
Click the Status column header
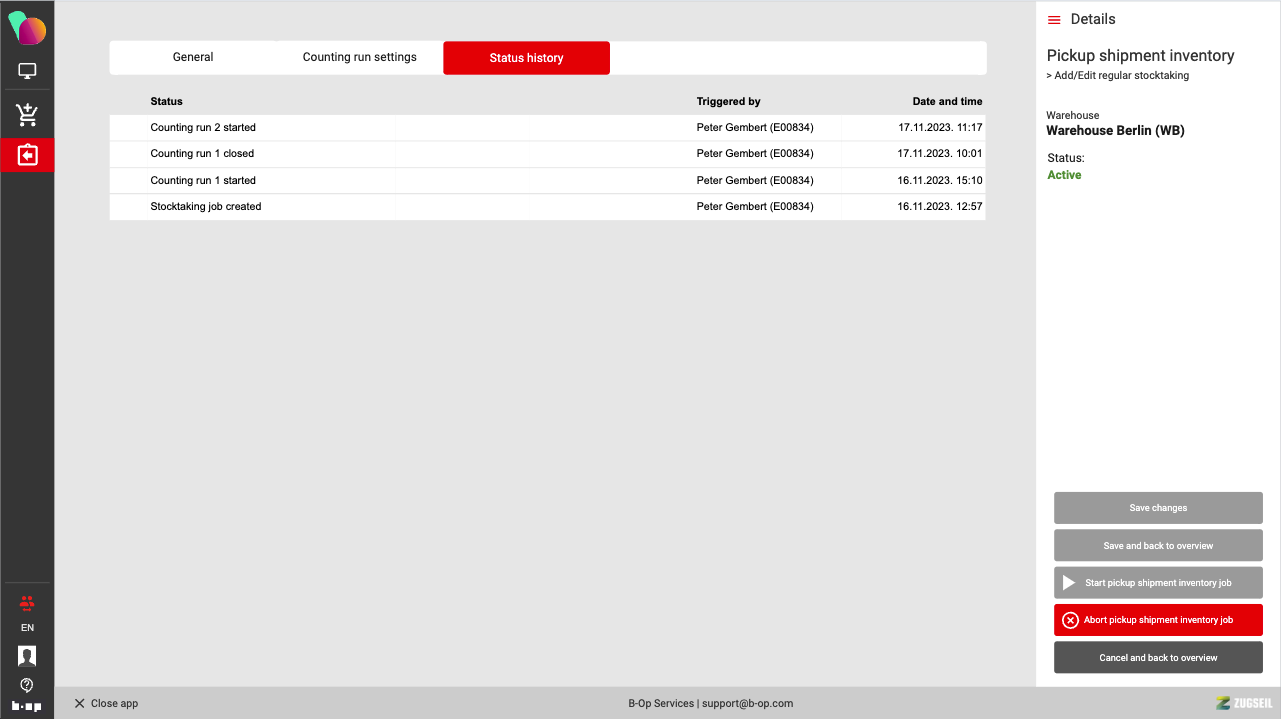[166, 101]
